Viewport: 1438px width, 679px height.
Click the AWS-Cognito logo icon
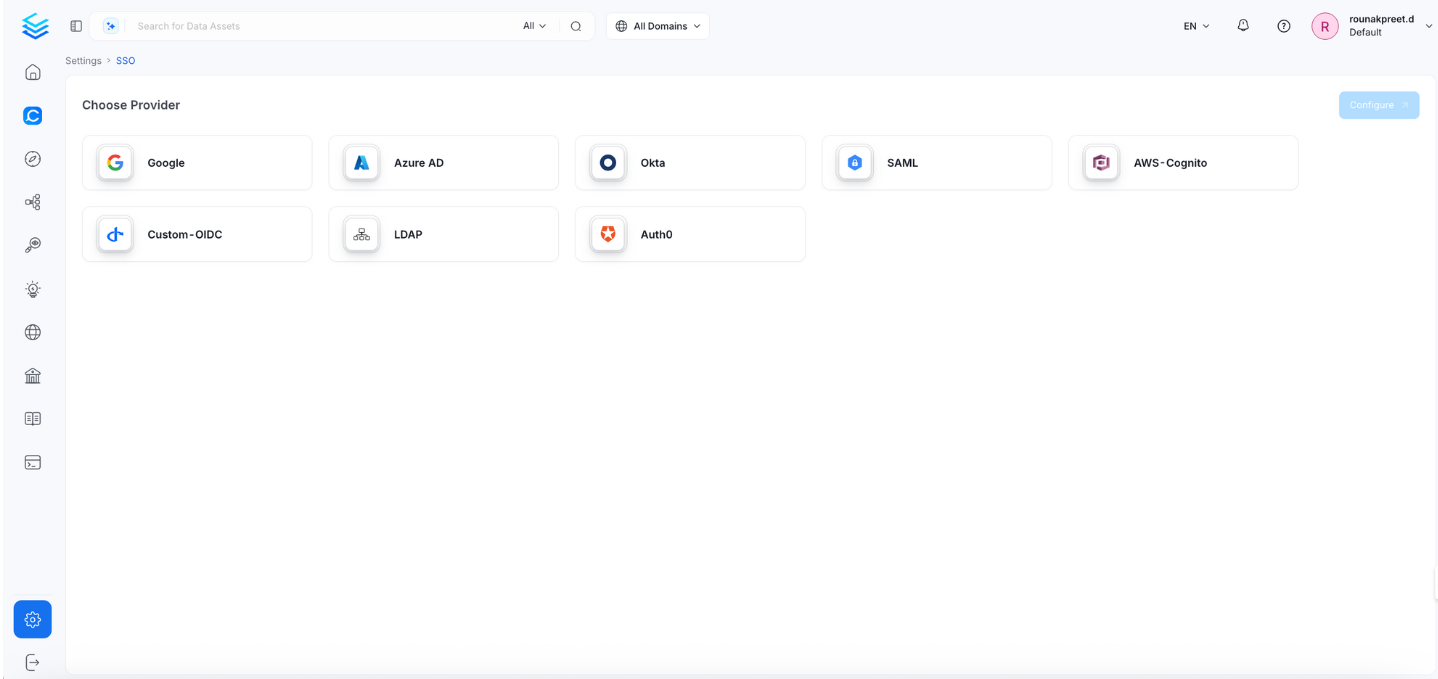click(x=1101, y=163)
